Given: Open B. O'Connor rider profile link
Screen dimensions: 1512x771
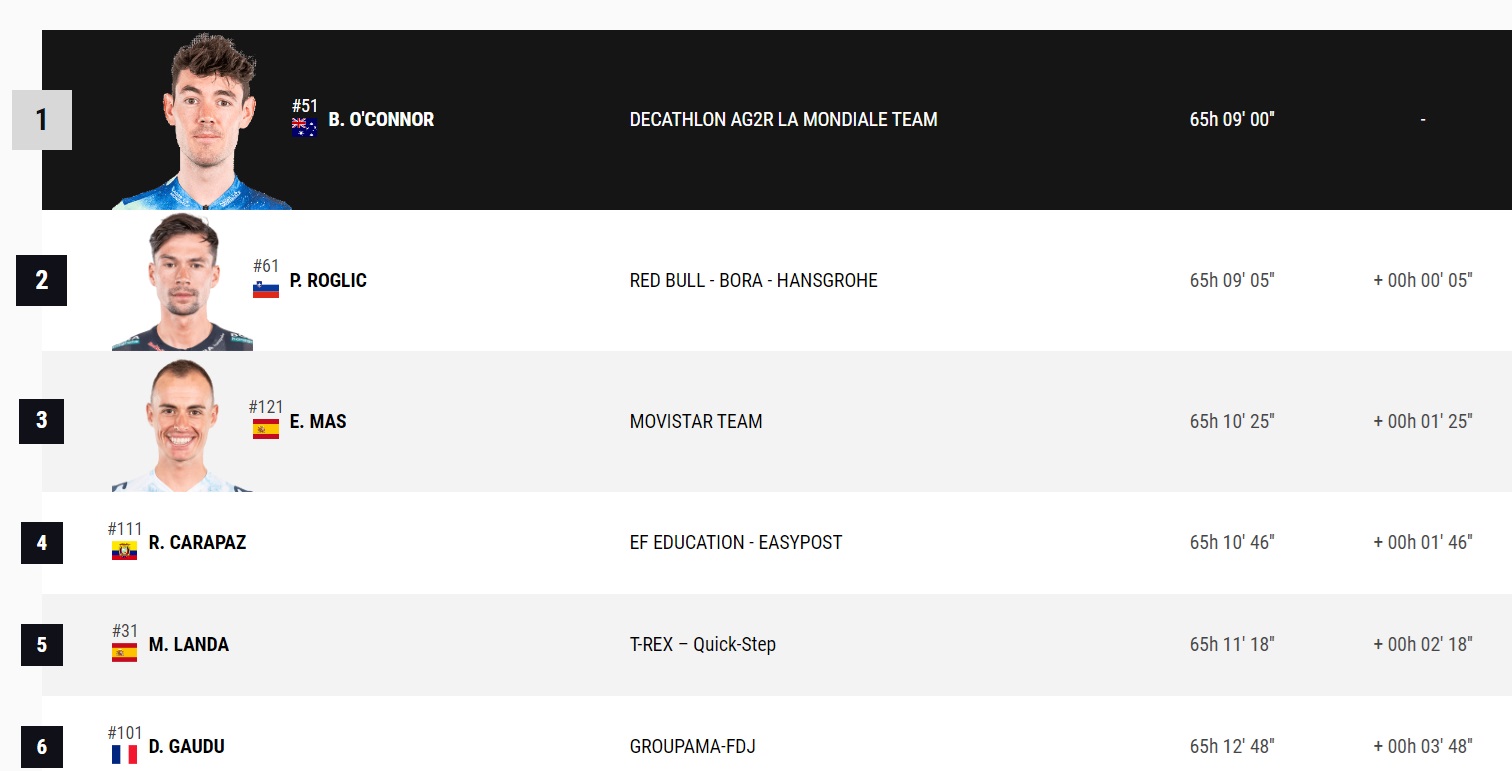Looking at the screenshot, I should click(381, 120).
